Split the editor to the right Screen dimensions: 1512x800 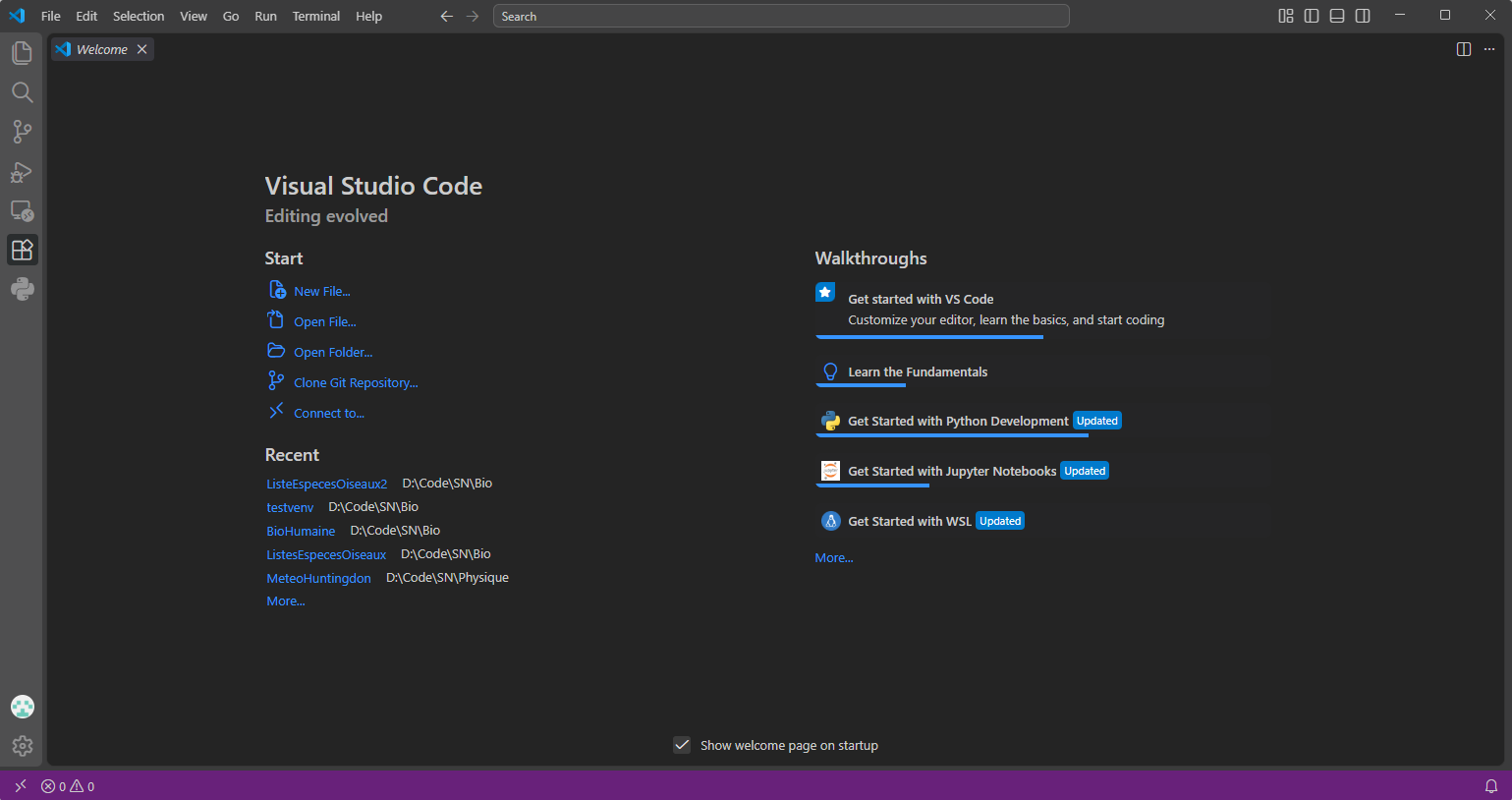[x=1464, y=49]
